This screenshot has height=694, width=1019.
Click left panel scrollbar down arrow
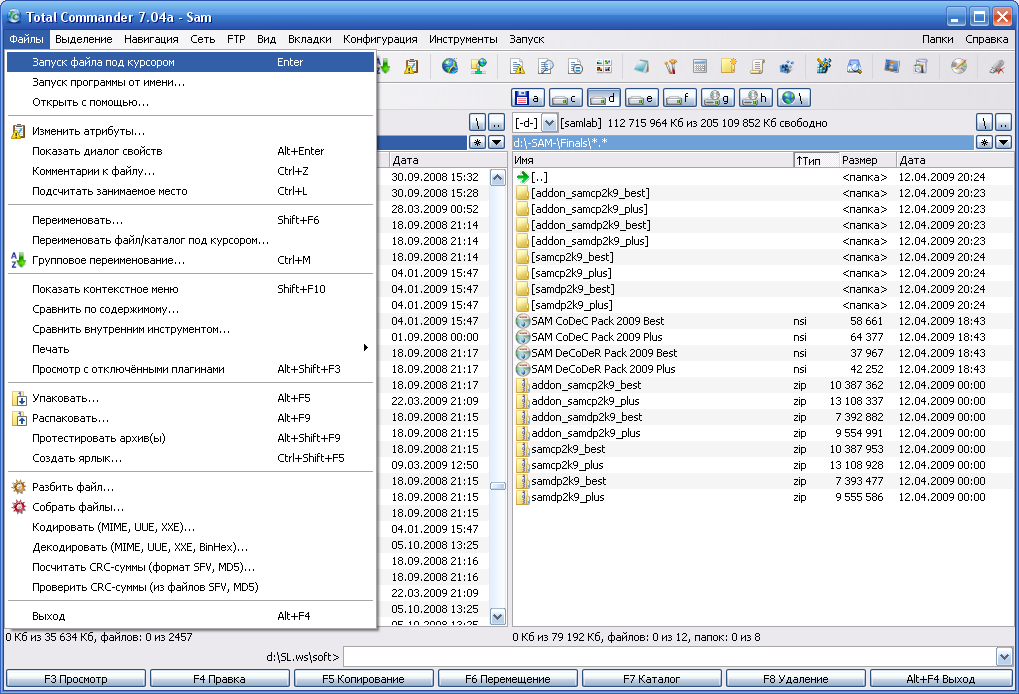click(498, 617)
